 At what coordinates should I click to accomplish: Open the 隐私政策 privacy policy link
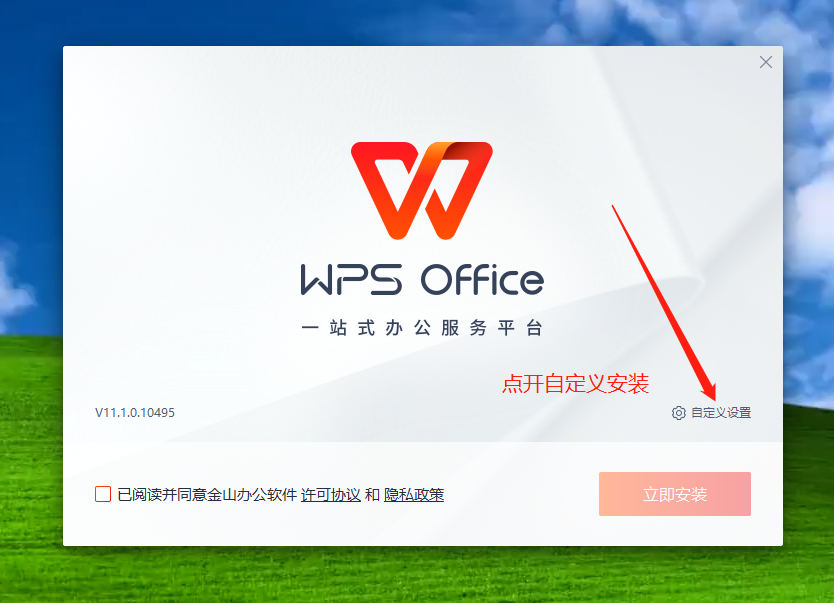click(x=414, y=495)
